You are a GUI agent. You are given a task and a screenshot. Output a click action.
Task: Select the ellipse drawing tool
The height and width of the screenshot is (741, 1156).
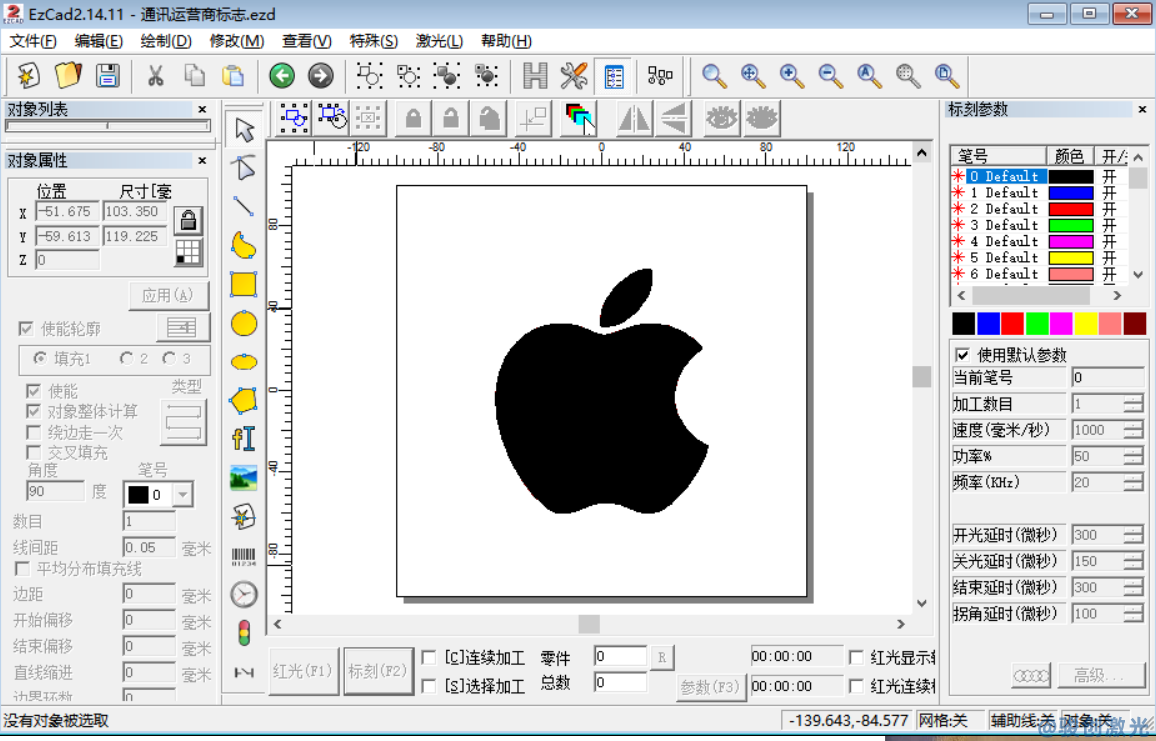(244, 362)
